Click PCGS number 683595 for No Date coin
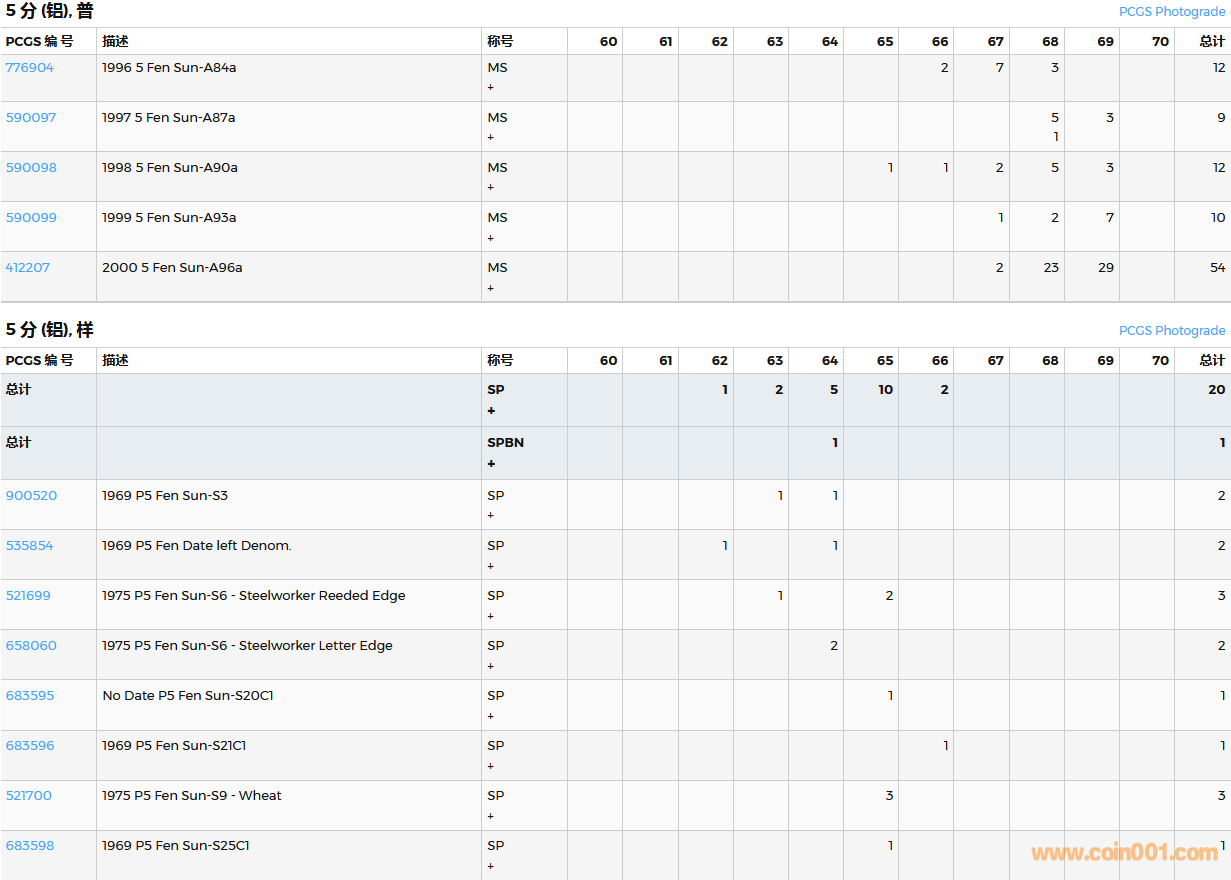This screenshot has width=1231, height=880. pyautogui.click(x=30, y=696)
